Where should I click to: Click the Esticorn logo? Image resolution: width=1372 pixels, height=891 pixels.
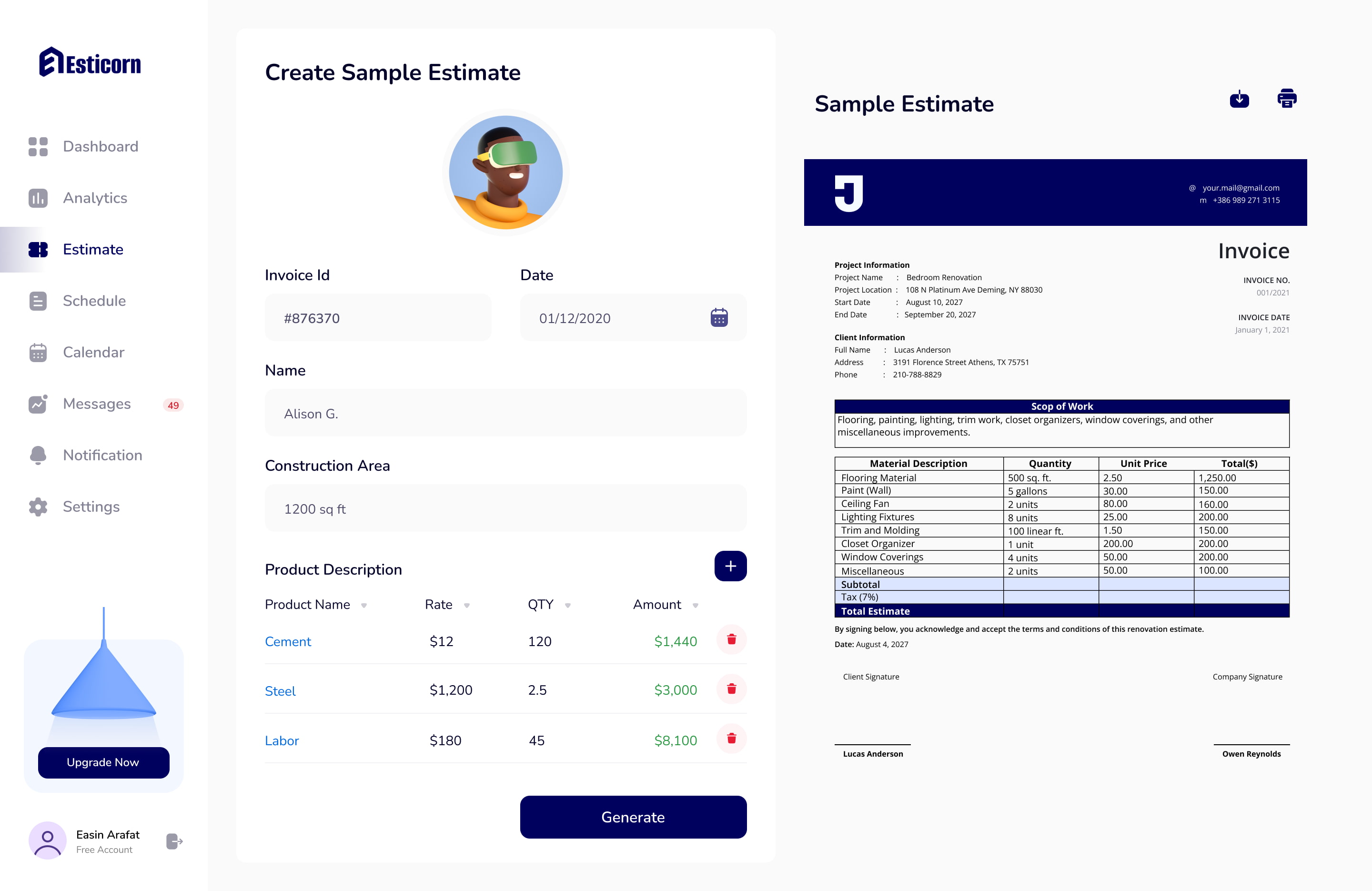point(91,62)
